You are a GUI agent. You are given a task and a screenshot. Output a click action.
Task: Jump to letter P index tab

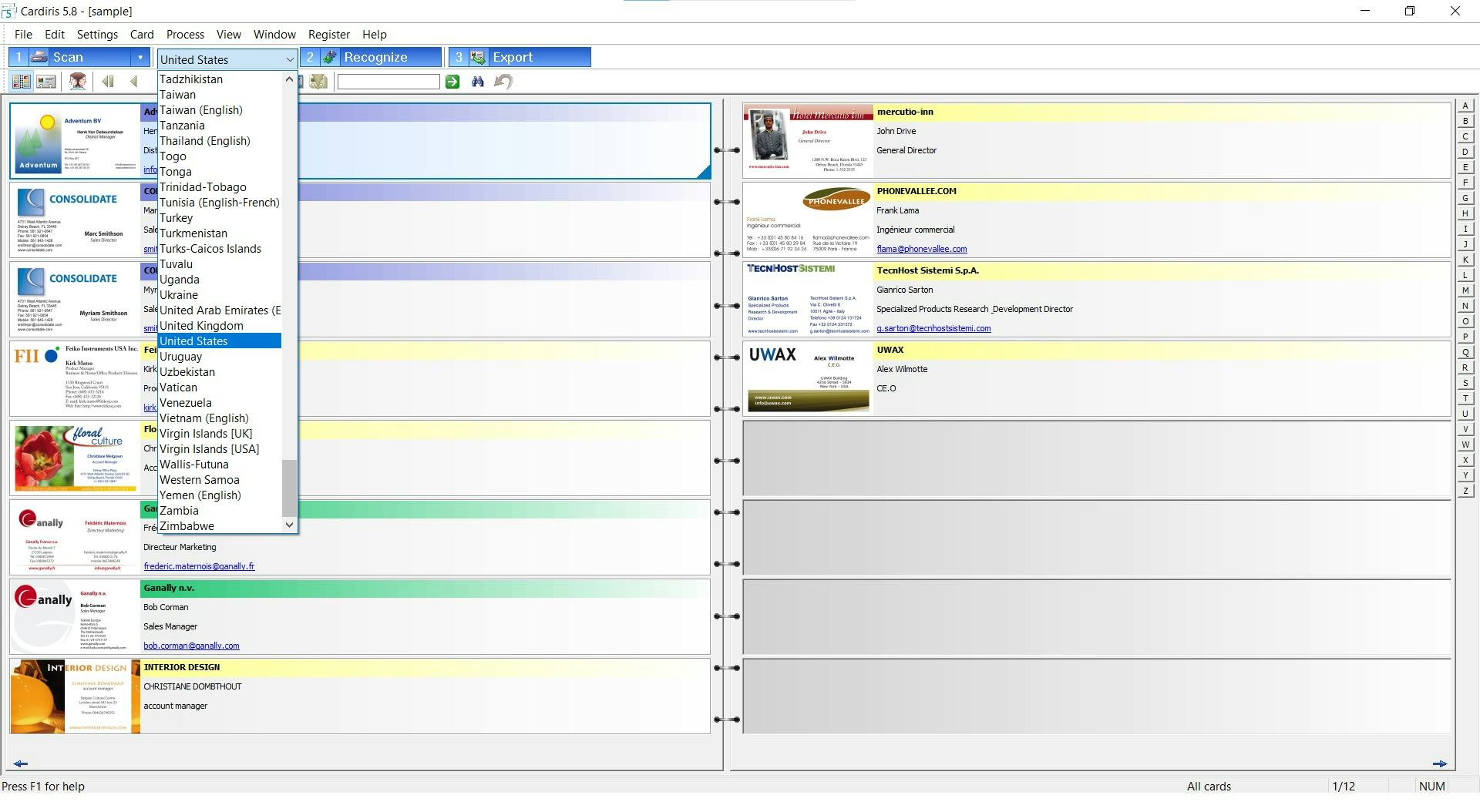click(1465, 337)
